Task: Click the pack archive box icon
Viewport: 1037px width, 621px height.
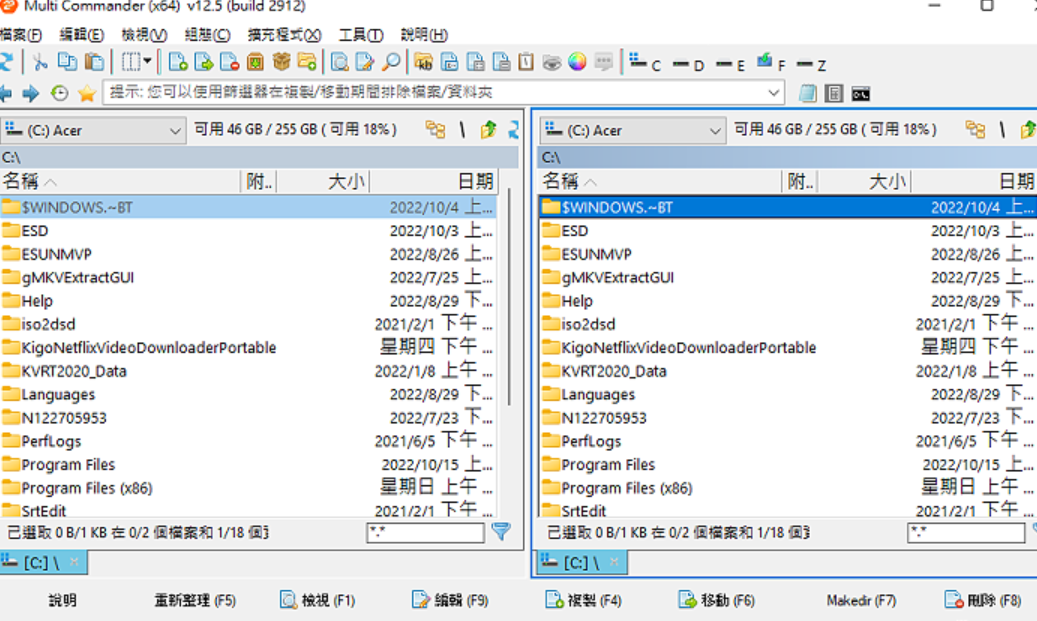Action: [x=255, y=62]
